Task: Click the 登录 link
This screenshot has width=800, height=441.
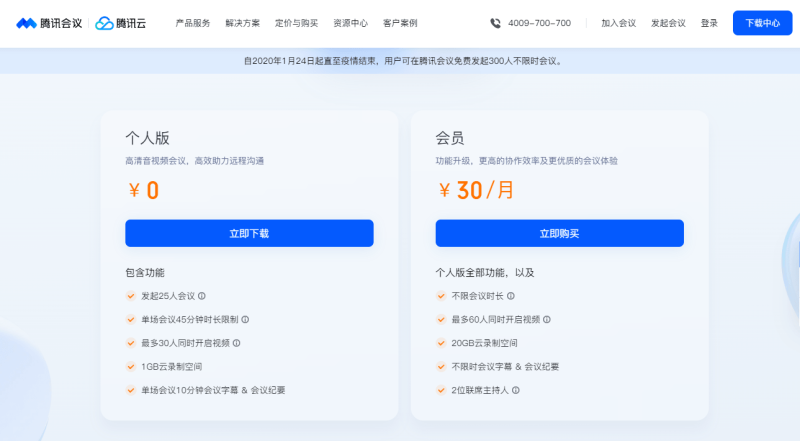Action: pyautogui.click(x=709, y=23)
